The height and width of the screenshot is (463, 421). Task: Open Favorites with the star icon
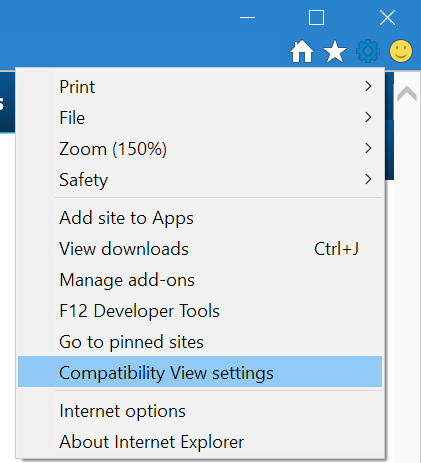pos(335,51)
